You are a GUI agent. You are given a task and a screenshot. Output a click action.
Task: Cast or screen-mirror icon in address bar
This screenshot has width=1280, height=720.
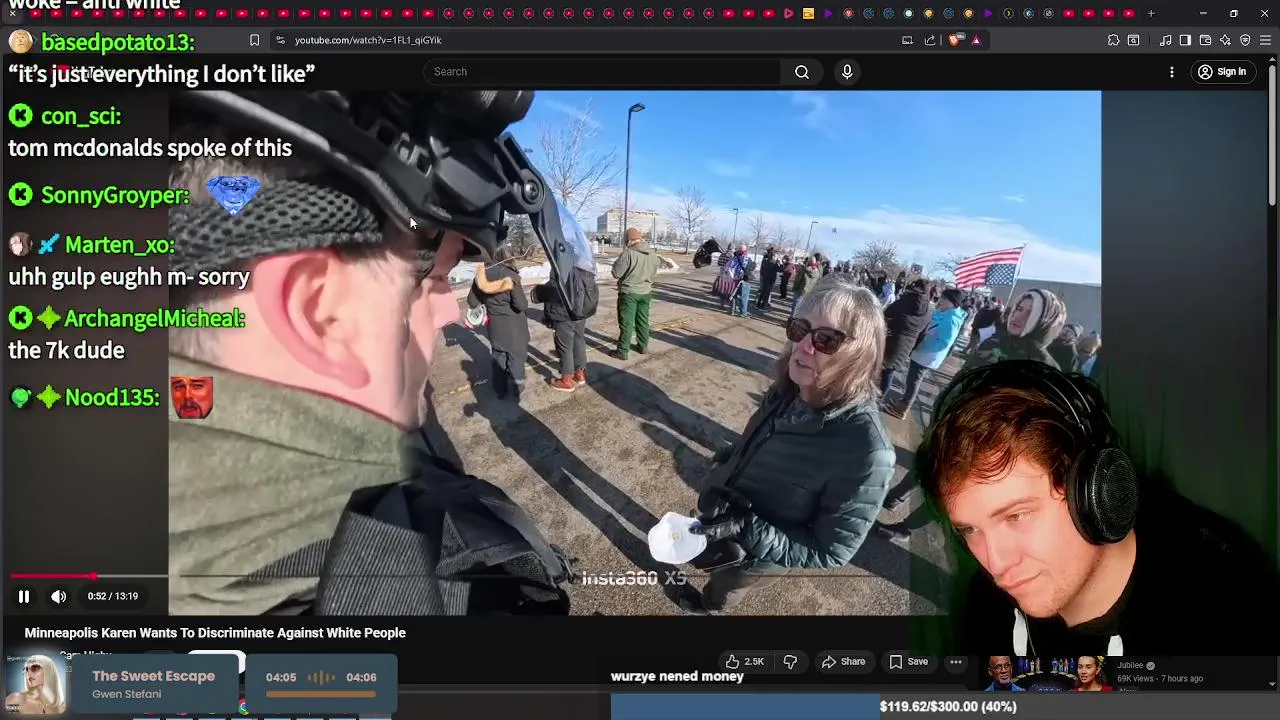click(907, 40)
